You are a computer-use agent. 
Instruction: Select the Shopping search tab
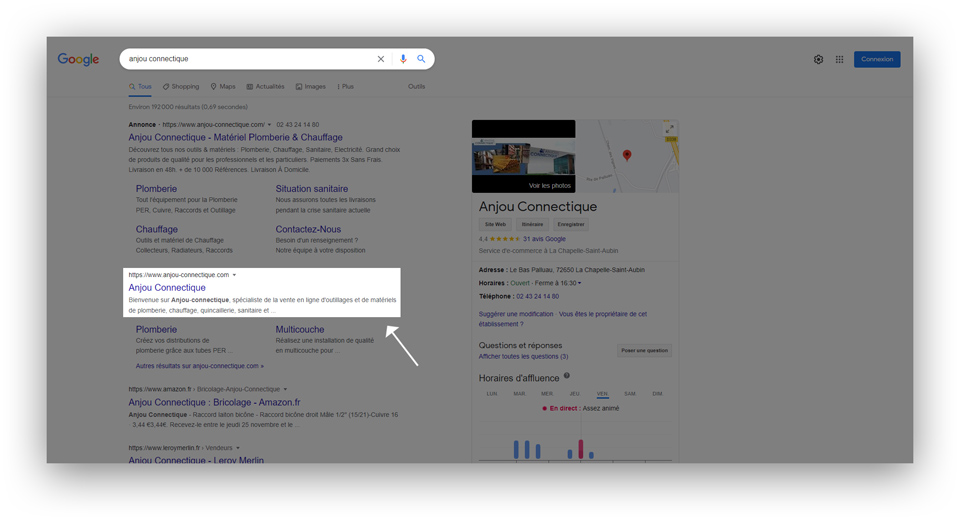[x=181, y=87]
